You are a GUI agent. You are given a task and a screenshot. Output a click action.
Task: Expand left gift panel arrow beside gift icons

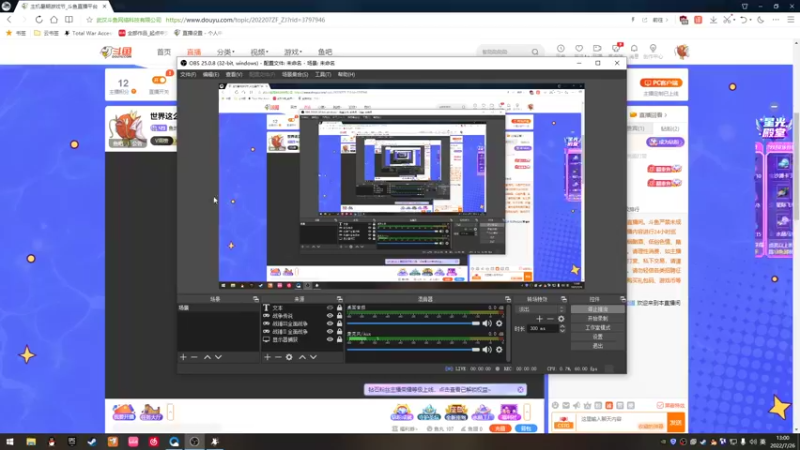(x=170, y=412)
